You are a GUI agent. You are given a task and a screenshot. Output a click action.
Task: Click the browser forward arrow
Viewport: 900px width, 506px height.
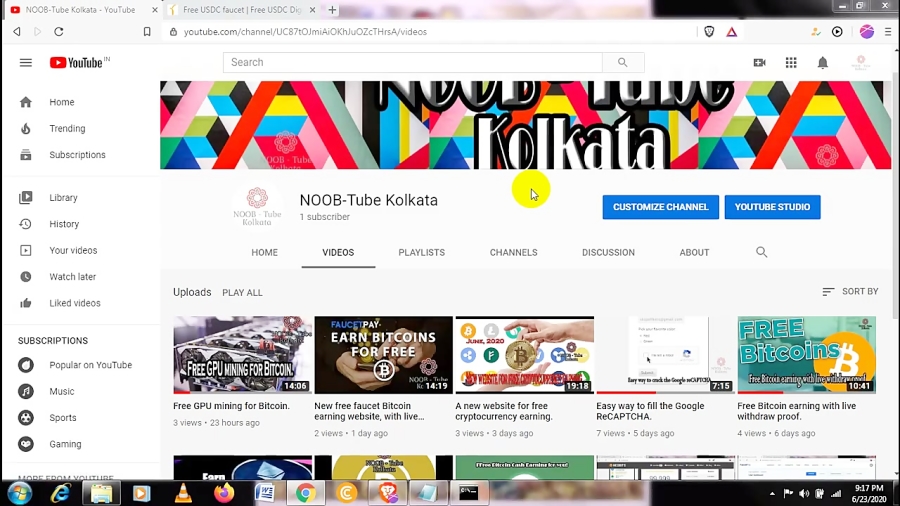(x=38, y=32)
